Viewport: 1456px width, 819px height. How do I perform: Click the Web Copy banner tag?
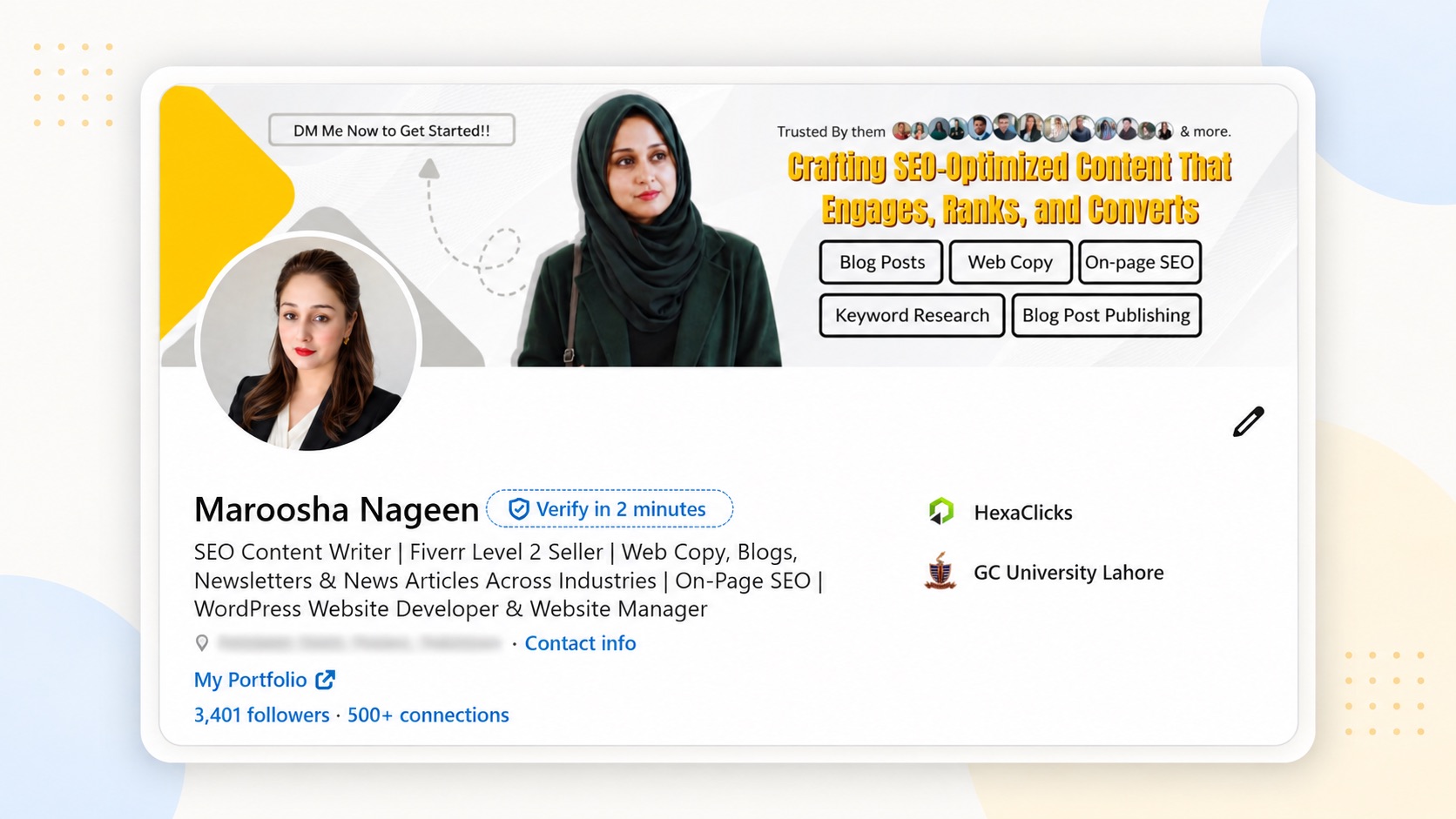[x=1010, y=262]
